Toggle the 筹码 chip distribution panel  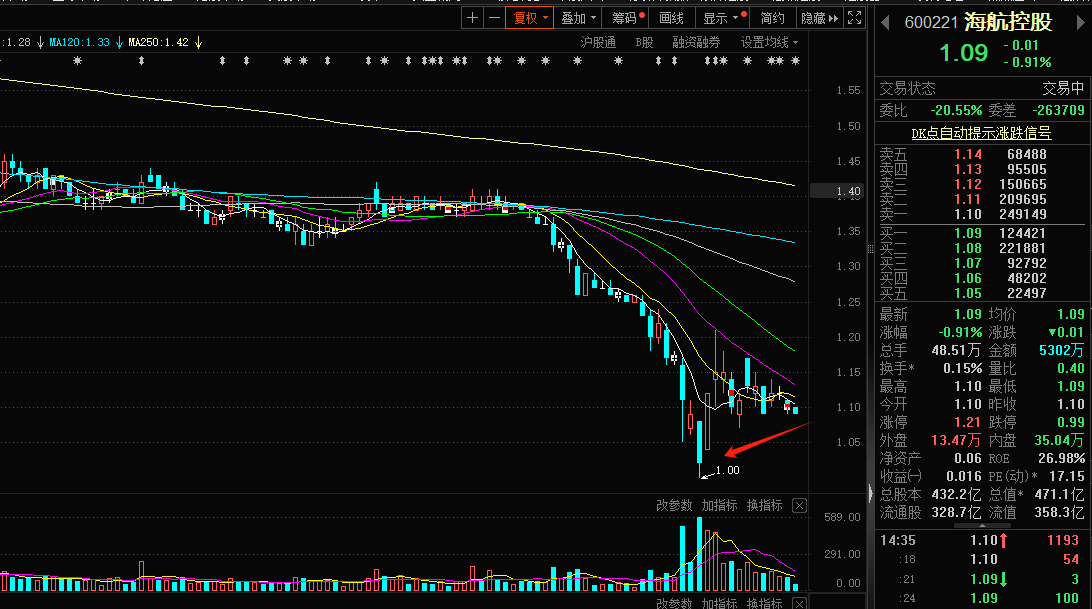pyautogui.click(x=627, y=18)
